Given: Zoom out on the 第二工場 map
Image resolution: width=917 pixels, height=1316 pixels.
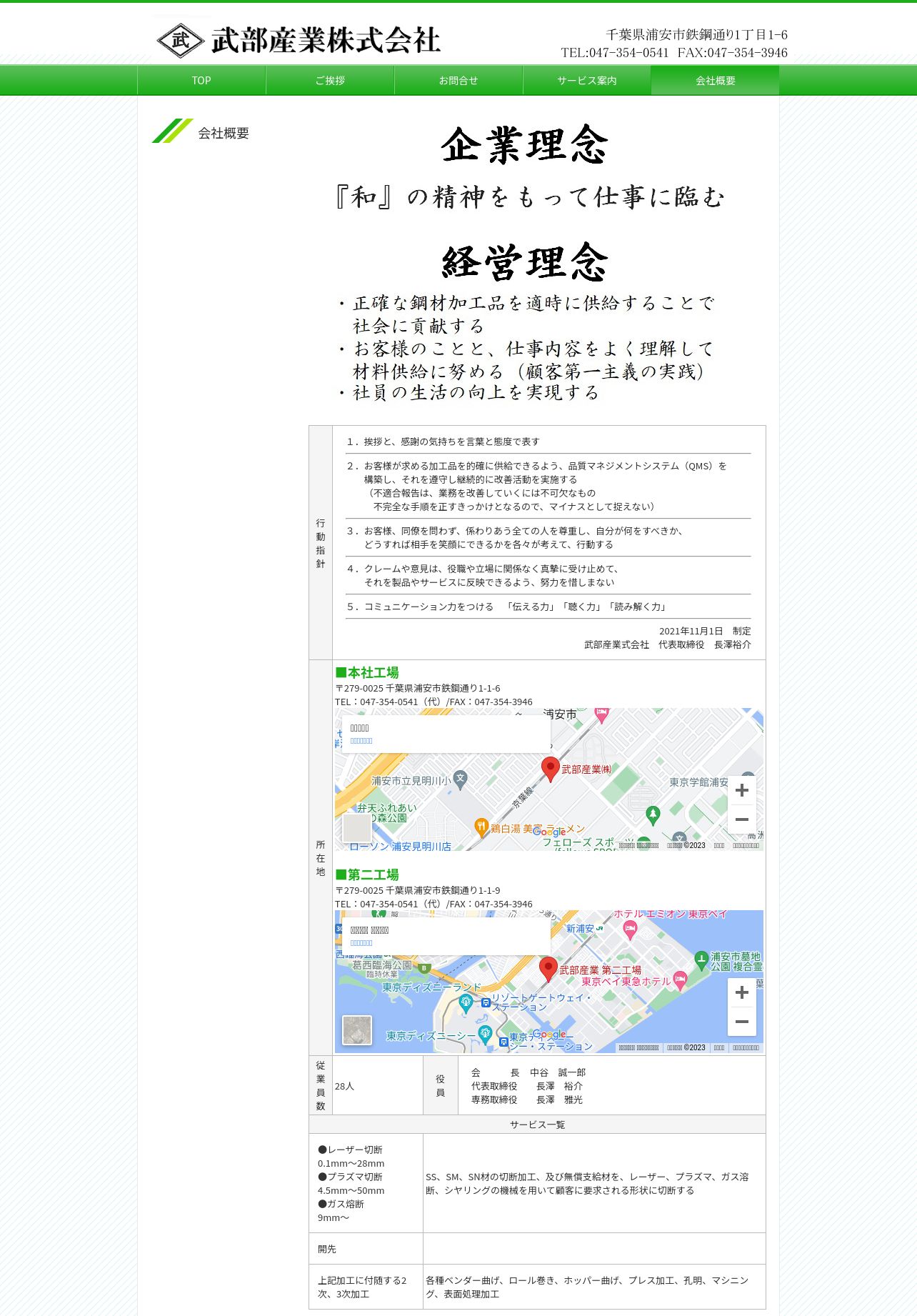Looking at the screenshot, I should (742, 1022).
